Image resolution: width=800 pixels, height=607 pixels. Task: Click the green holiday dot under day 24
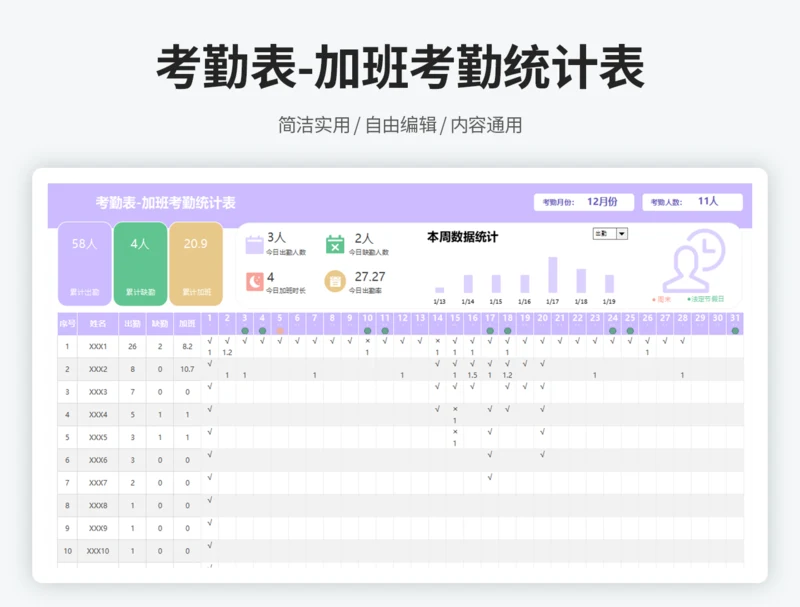[x=612, y=331]
